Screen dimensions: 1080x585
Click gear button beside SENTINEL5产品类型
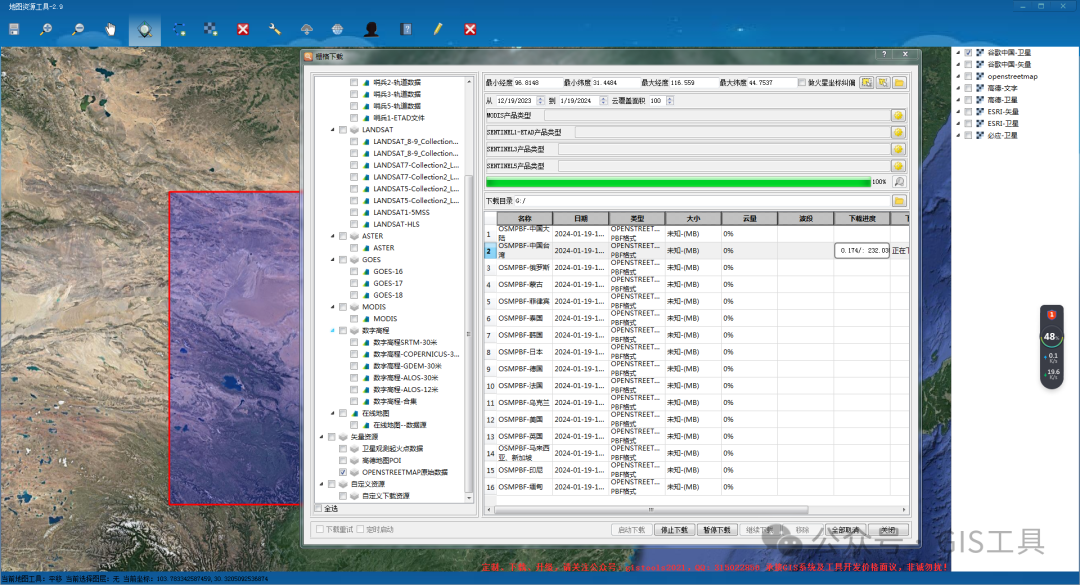[898, 166]
